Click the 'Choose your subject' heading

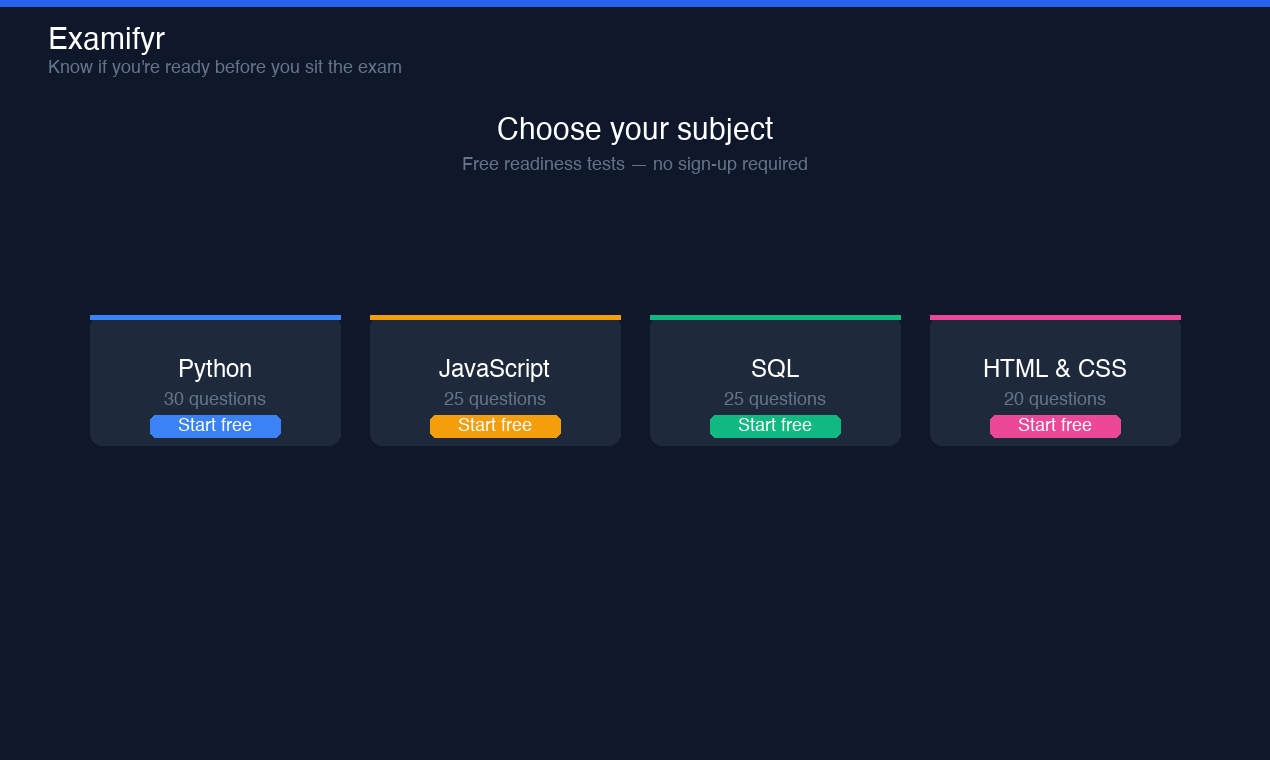635,129
